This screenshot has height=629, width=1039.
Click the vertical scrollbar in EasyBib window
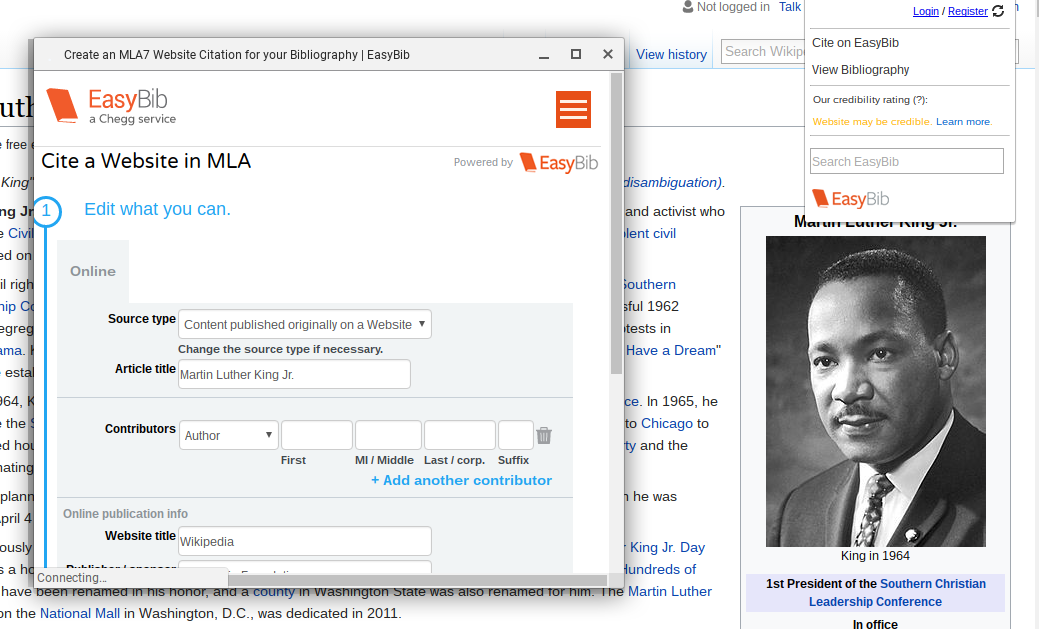616,223
